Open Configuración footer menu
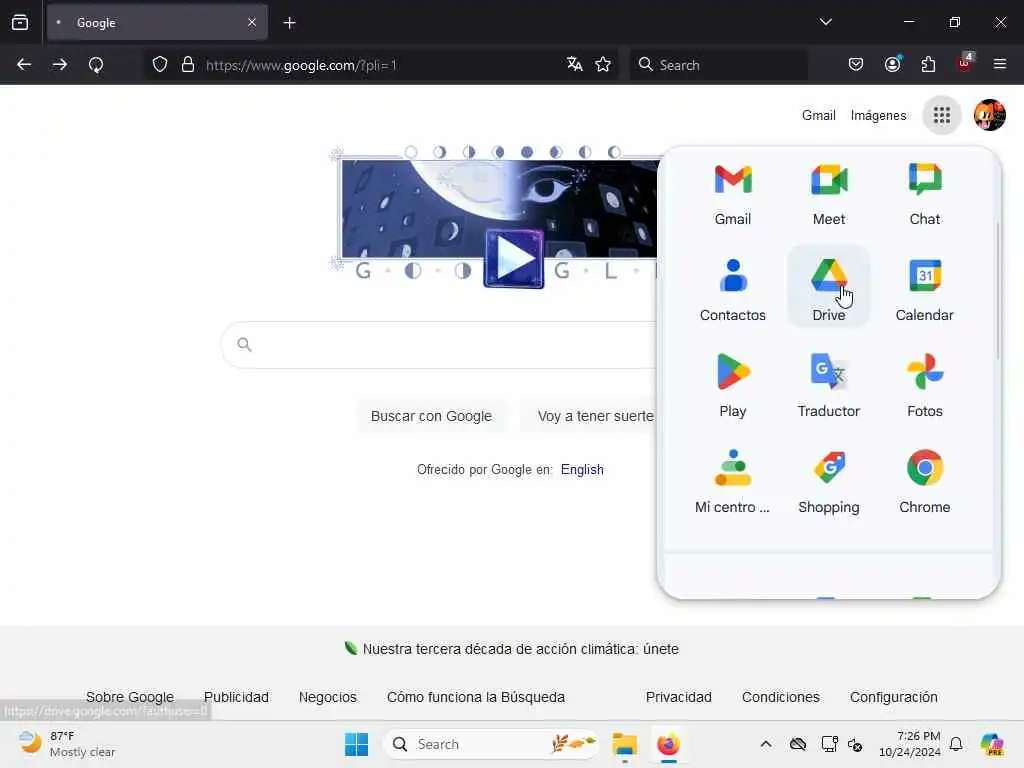 [893, 697]
